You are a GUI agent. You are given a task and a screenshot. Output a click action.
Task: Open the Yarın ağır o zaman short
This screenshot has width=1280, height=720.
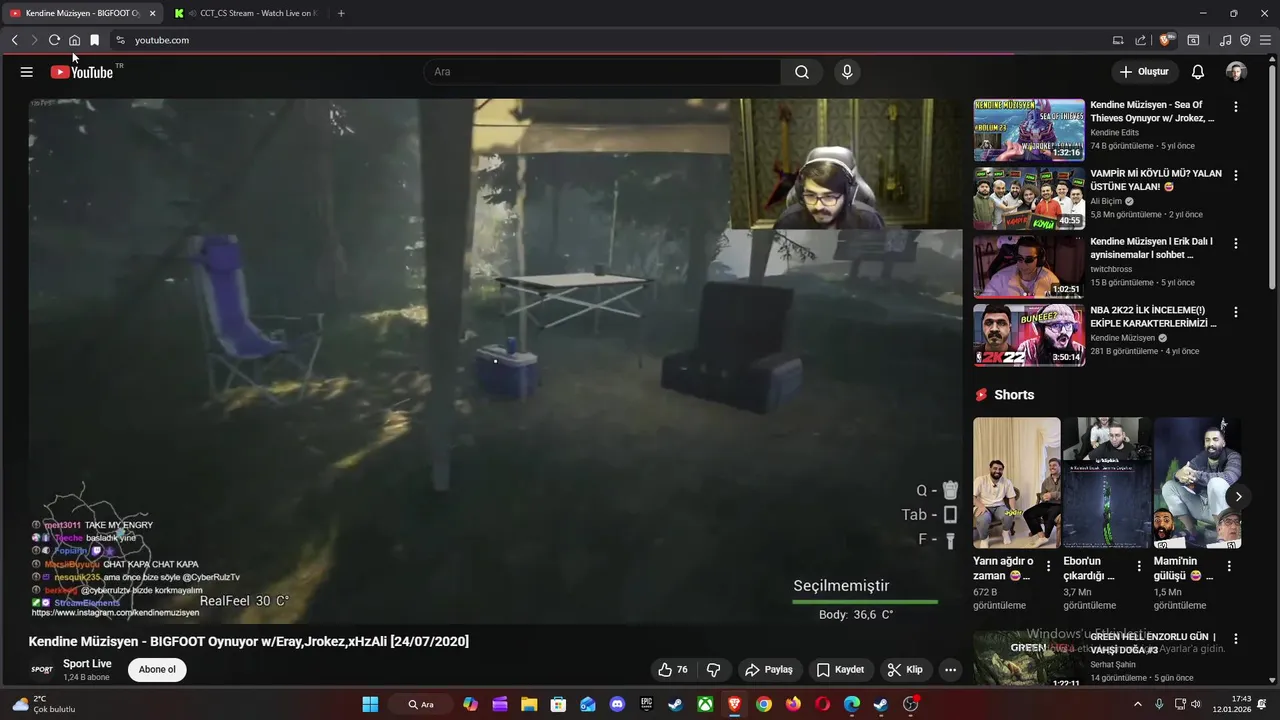click(x=1017, y=483)
